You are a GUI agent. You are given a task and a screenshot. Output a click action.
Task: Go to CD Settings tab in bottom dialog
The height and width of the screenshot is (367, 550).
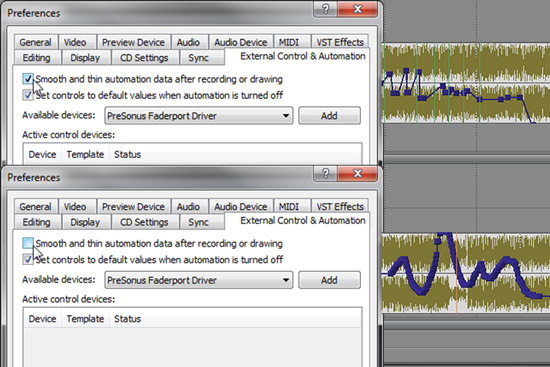pyautogui.click(x=144, y=222)
